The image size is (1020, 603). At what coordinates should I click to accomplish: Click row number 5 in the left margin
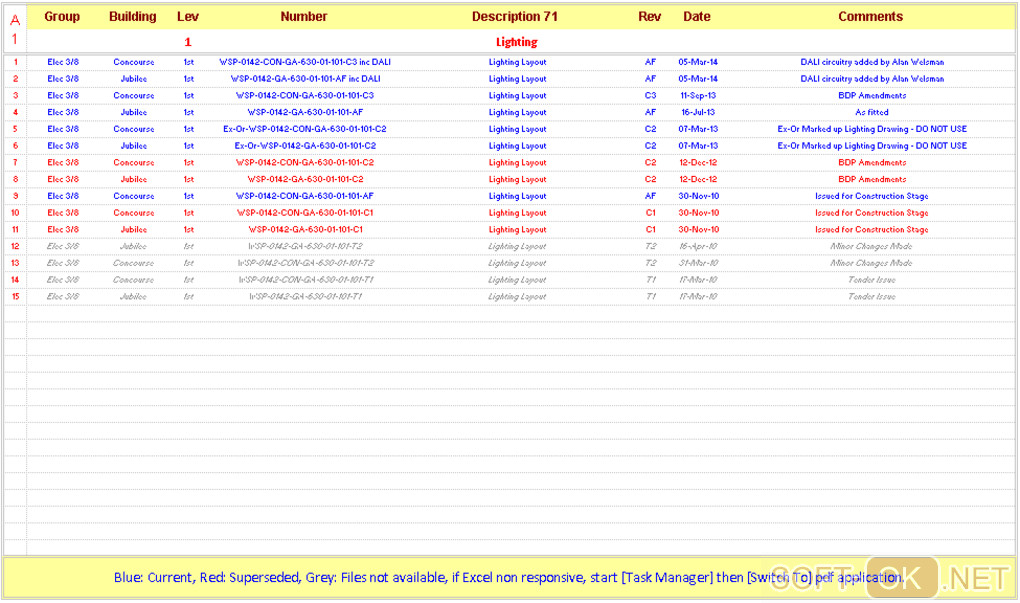pyautogui.click(x=15, y=129)
